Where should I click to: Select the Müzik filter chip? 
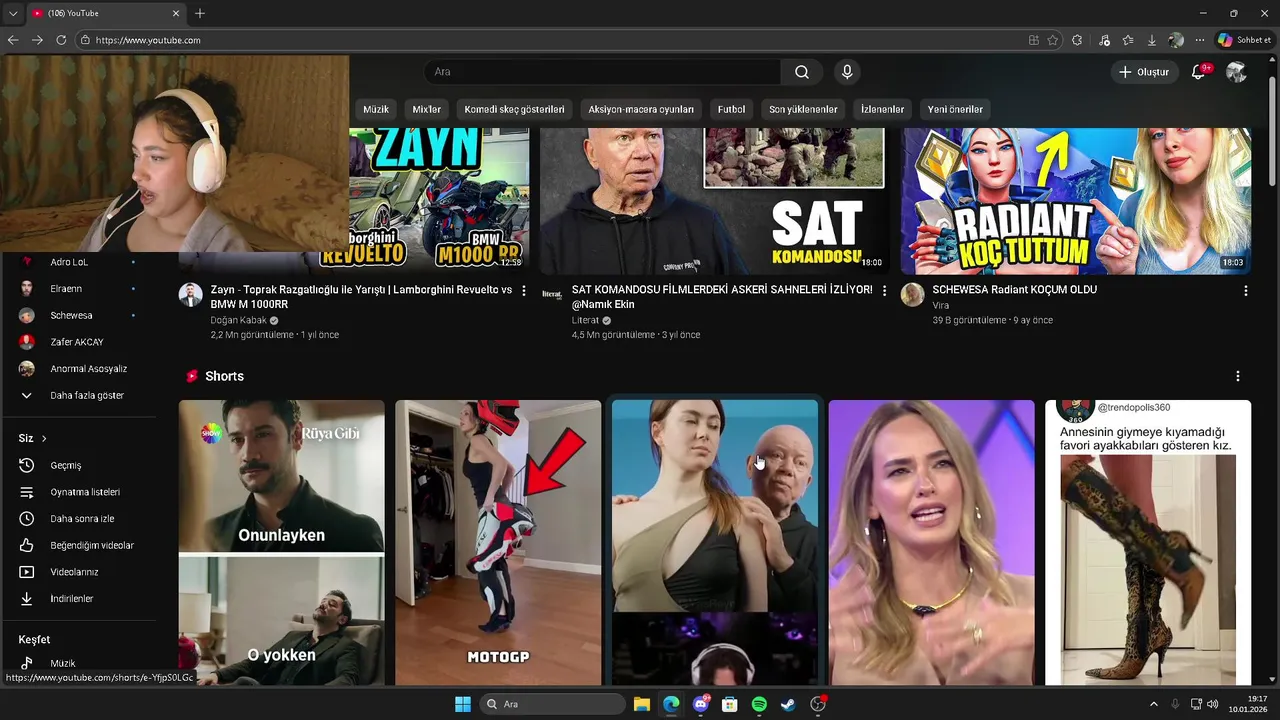pyautogui.click(x=376, y=109)
